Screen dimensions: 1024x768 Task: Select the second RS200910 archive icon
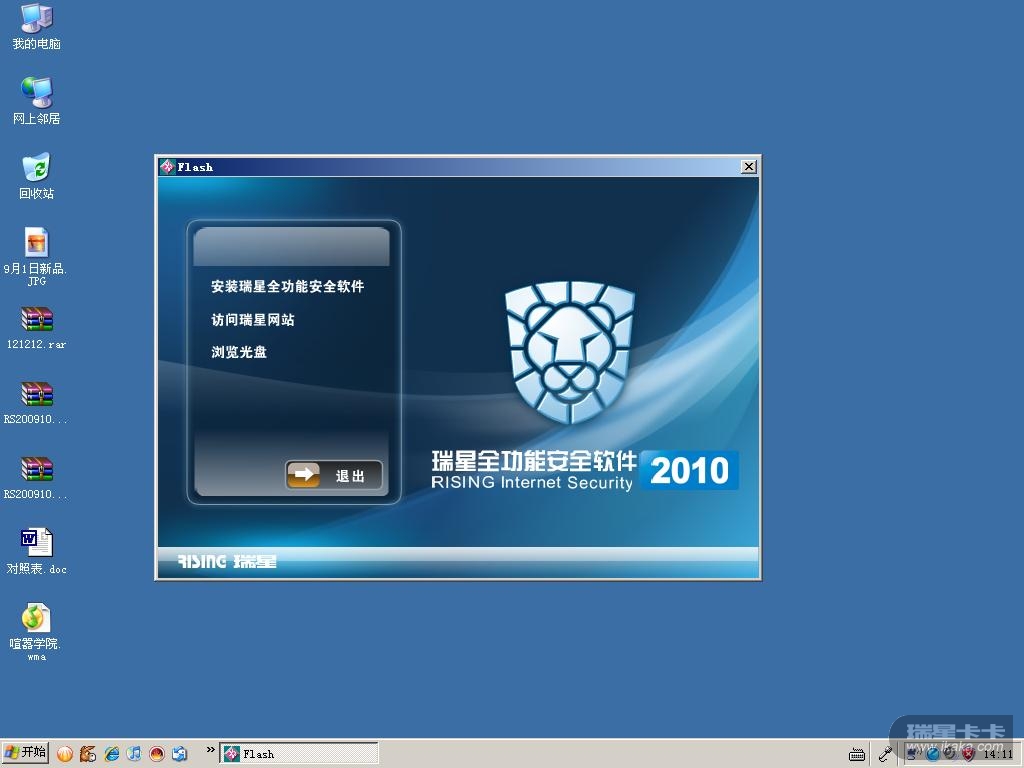(x=37, y=479)
